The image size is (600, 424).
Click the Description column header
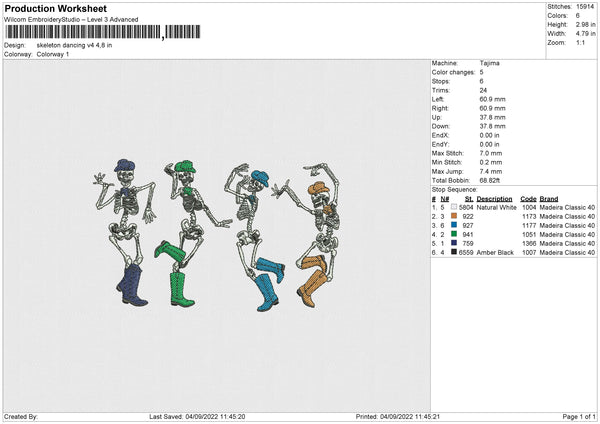(x=495, y=198)
